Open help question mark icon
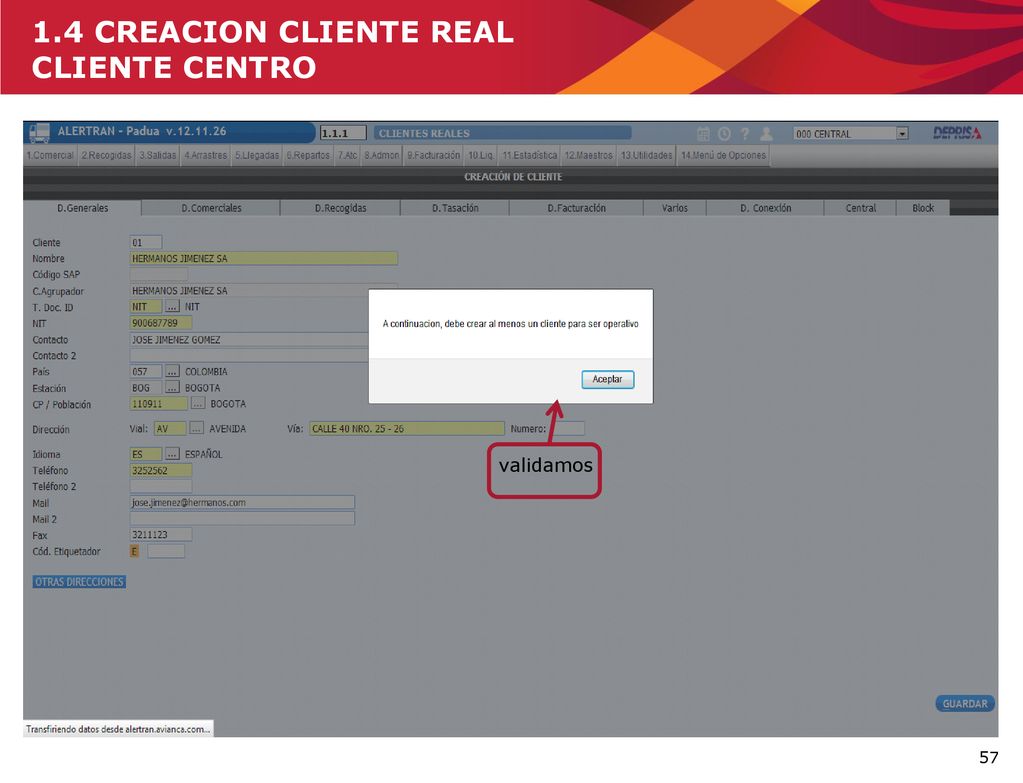The image size is (1023, 783). (x=745, y=133)
